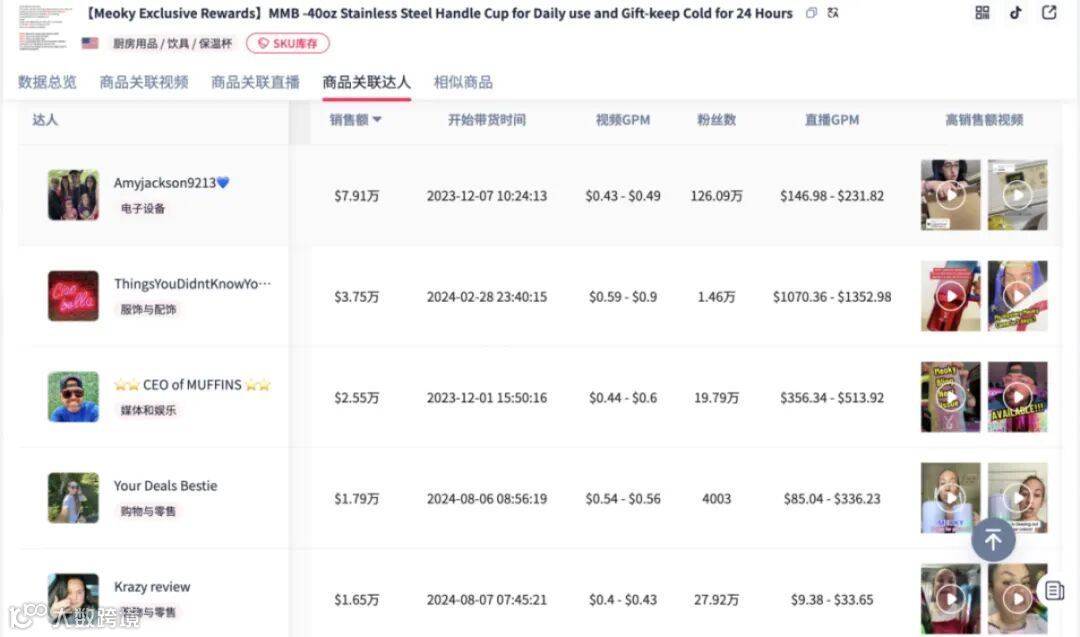
Task: Play CEO of MUFFINS second video
Action: pyautogui.click(x=1017, y=397)
